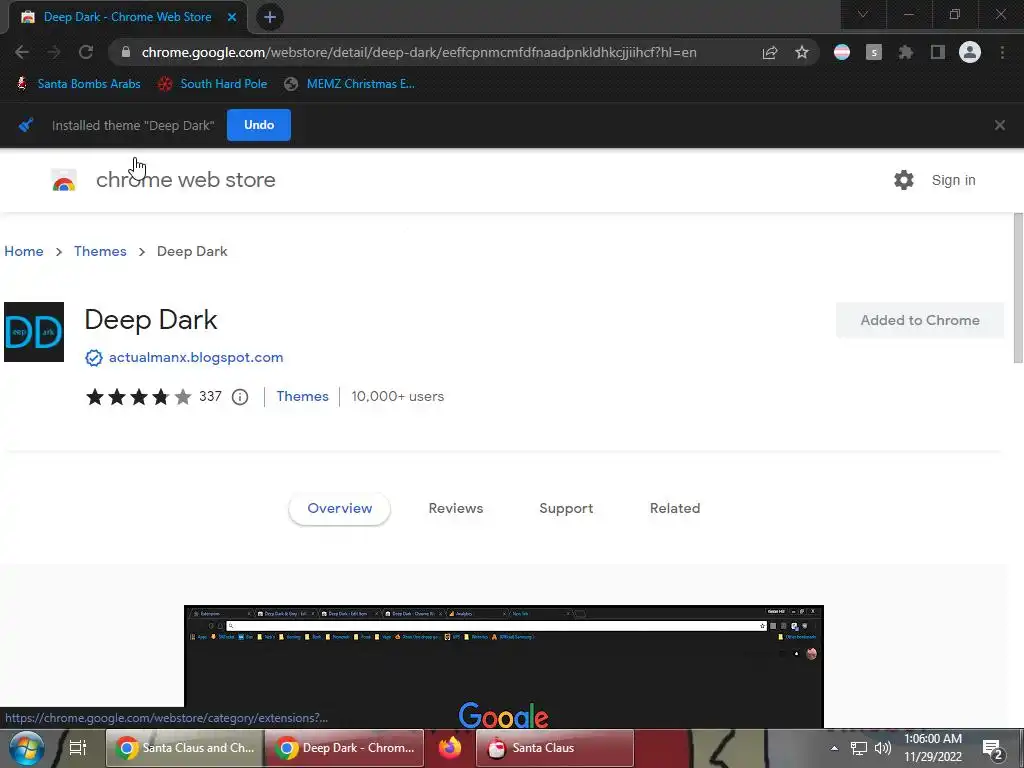Click Added to Chrome button
1024x768 pixels.
click(x=920, y=320)
